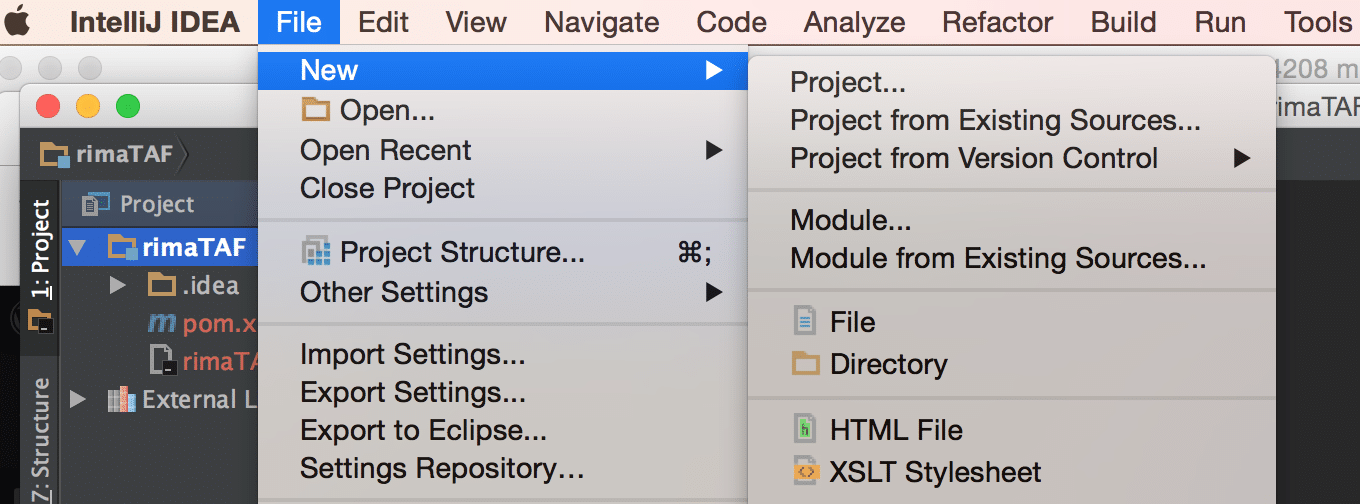The width and height of the screenshot is (1360, 504).
Task: Switch to the 1: Project tool window tab
Action: [x=41, y=250]
